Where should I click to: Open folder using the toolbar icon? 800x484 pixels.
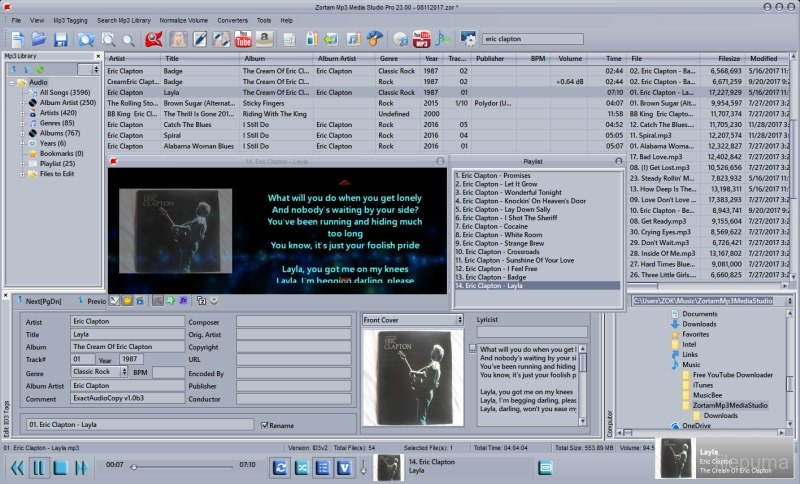click(x=39, y=39)
